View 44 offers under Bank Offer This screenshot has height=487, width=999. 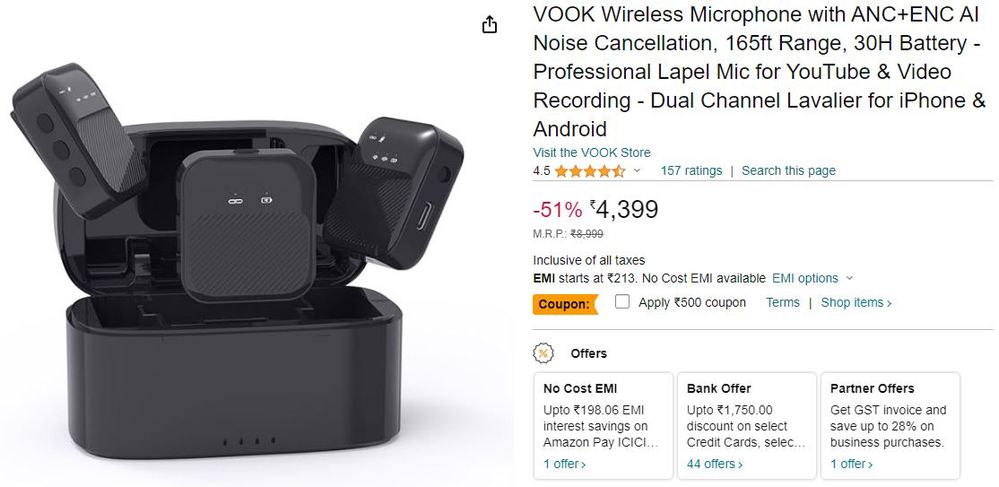point(714,464)
